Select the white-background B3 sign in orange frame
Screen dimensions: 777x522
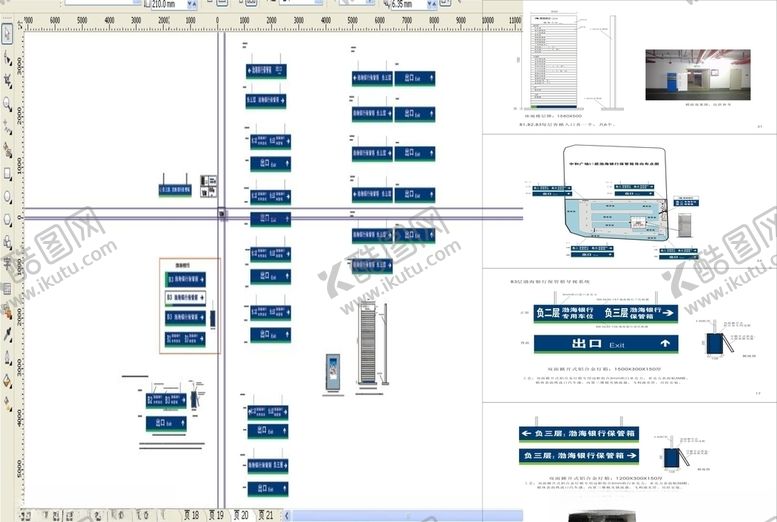tap(185, 297)
